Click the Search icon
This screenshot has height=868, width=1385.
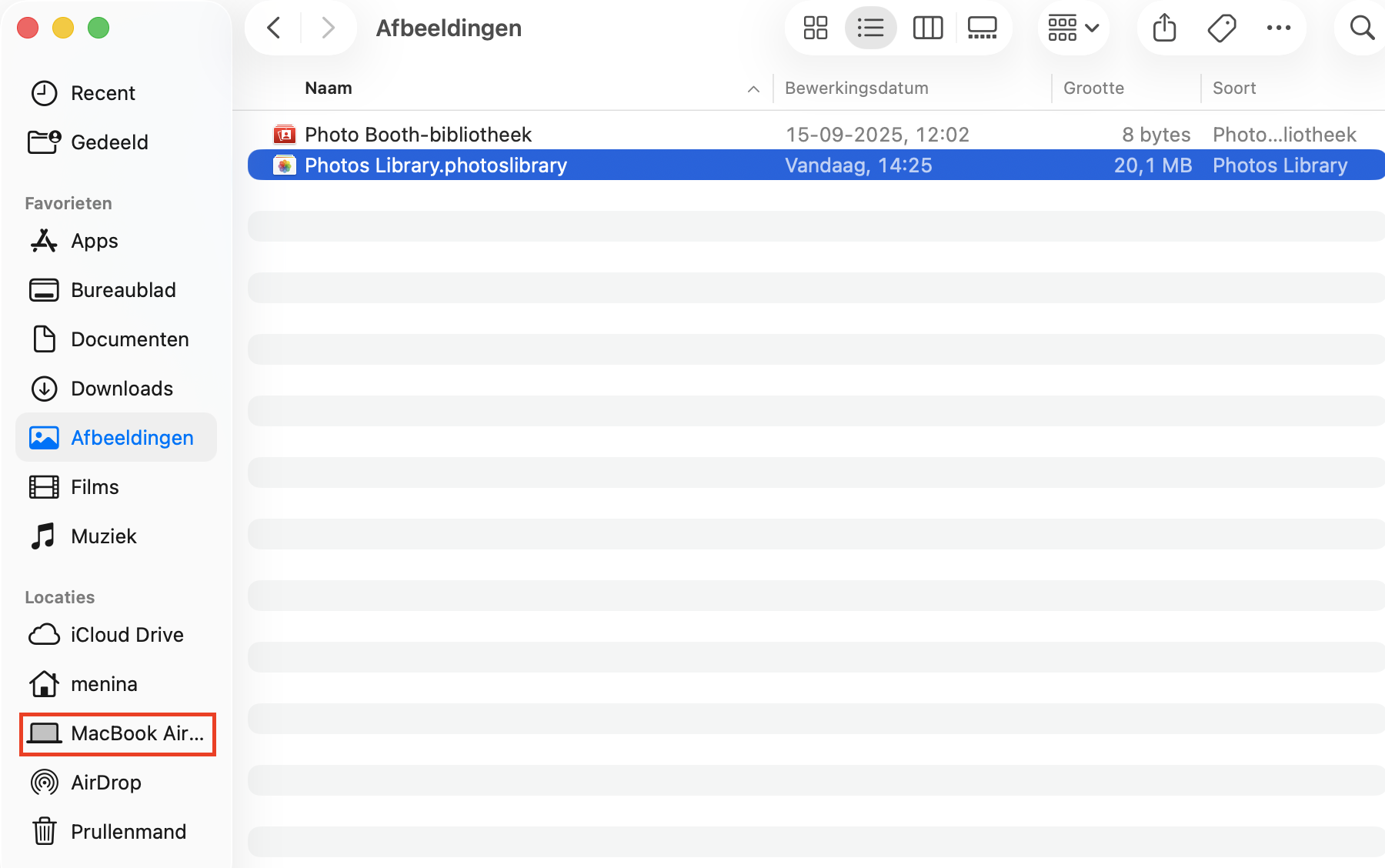pyautogui.click(x=1361, y=28)
